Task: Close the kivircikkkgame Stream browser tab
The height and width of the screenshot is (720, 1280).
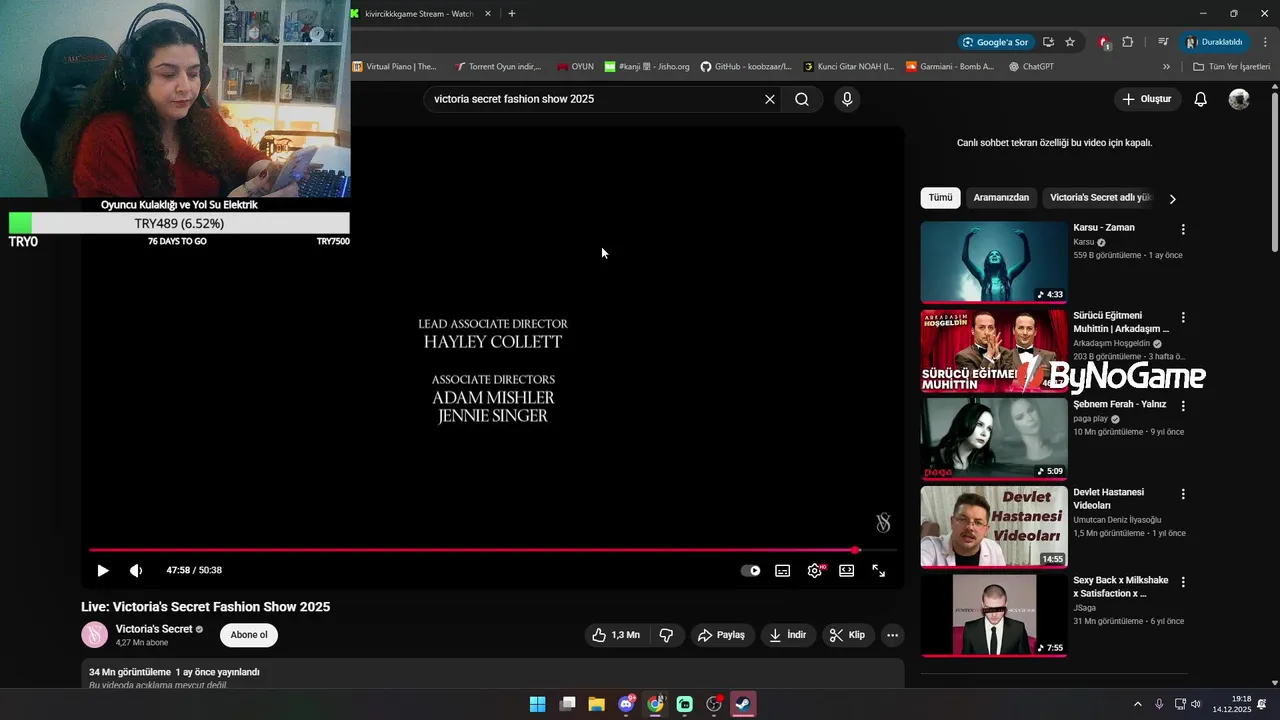Action: tap(488, 14)
